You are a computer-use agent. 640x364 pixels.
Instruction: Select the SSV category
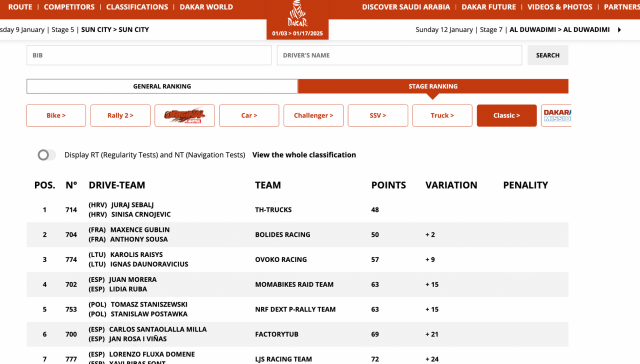point(378,115)
